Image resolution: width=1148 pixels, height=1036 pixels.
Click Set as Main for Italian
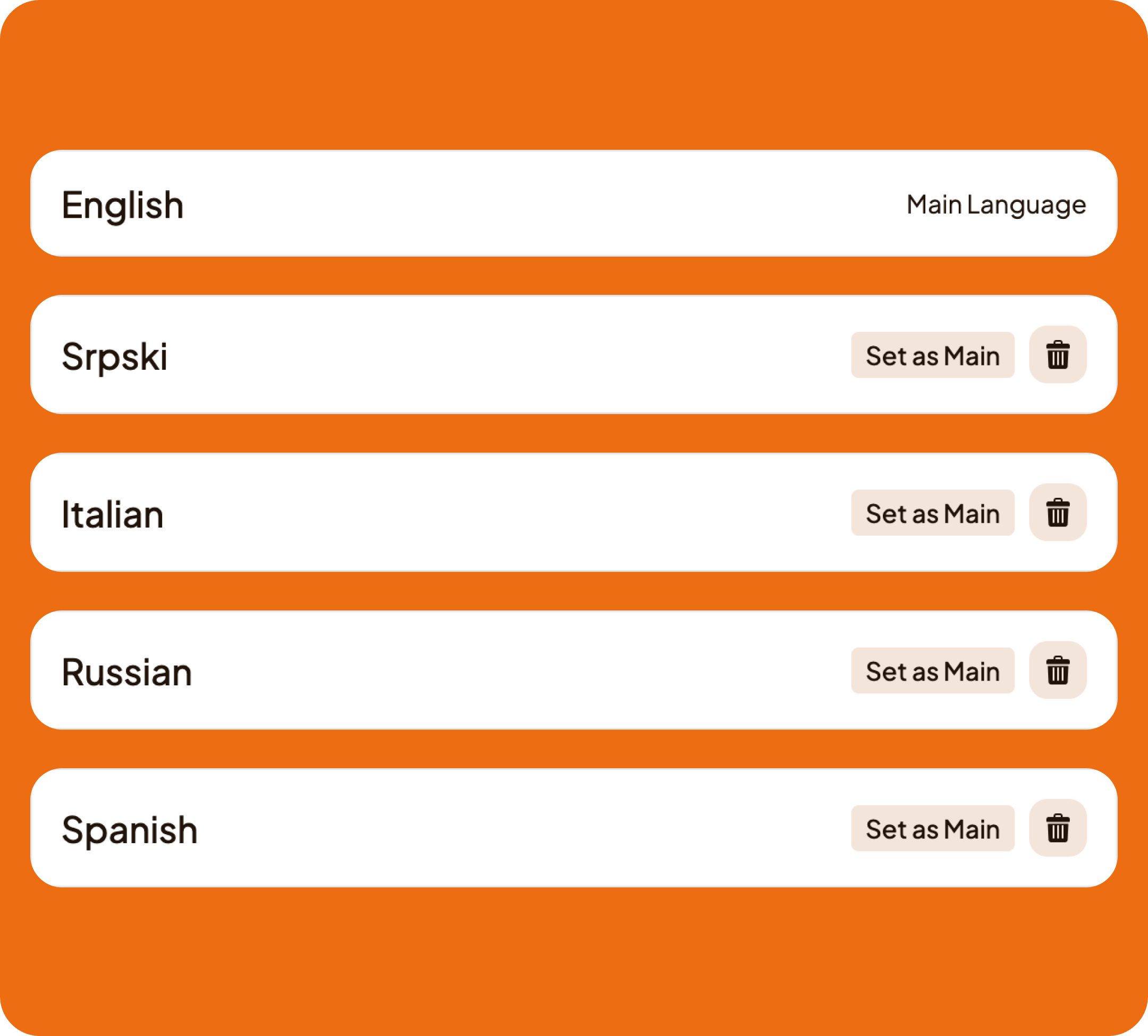[933, 513]
